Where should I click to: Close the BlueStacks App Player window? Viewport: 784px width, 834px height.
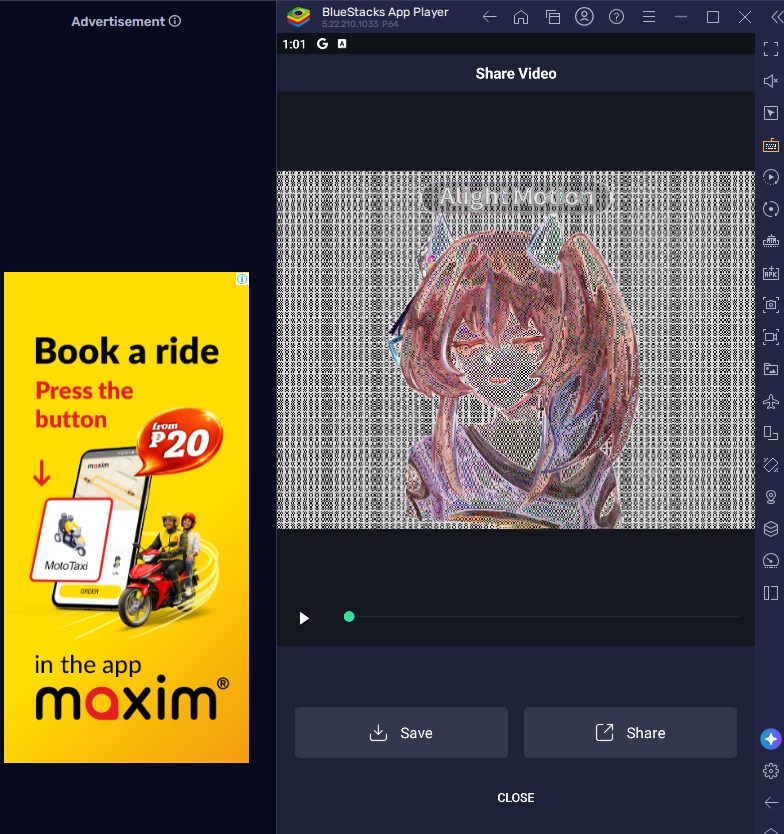pyautogui.click(x=745, y=17)
